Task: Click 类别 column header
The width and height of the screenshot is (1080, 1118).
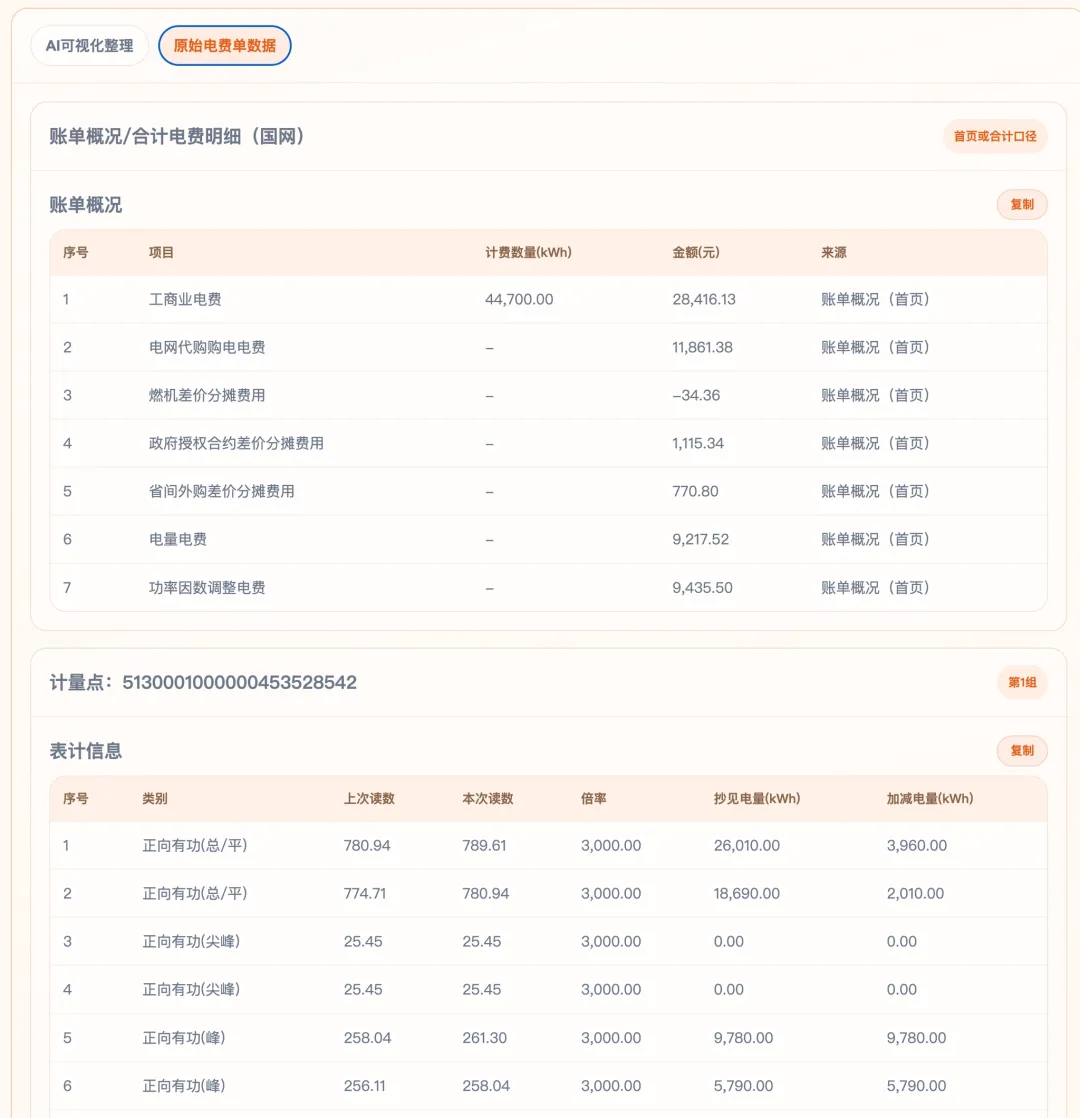Action: [155, 799]
